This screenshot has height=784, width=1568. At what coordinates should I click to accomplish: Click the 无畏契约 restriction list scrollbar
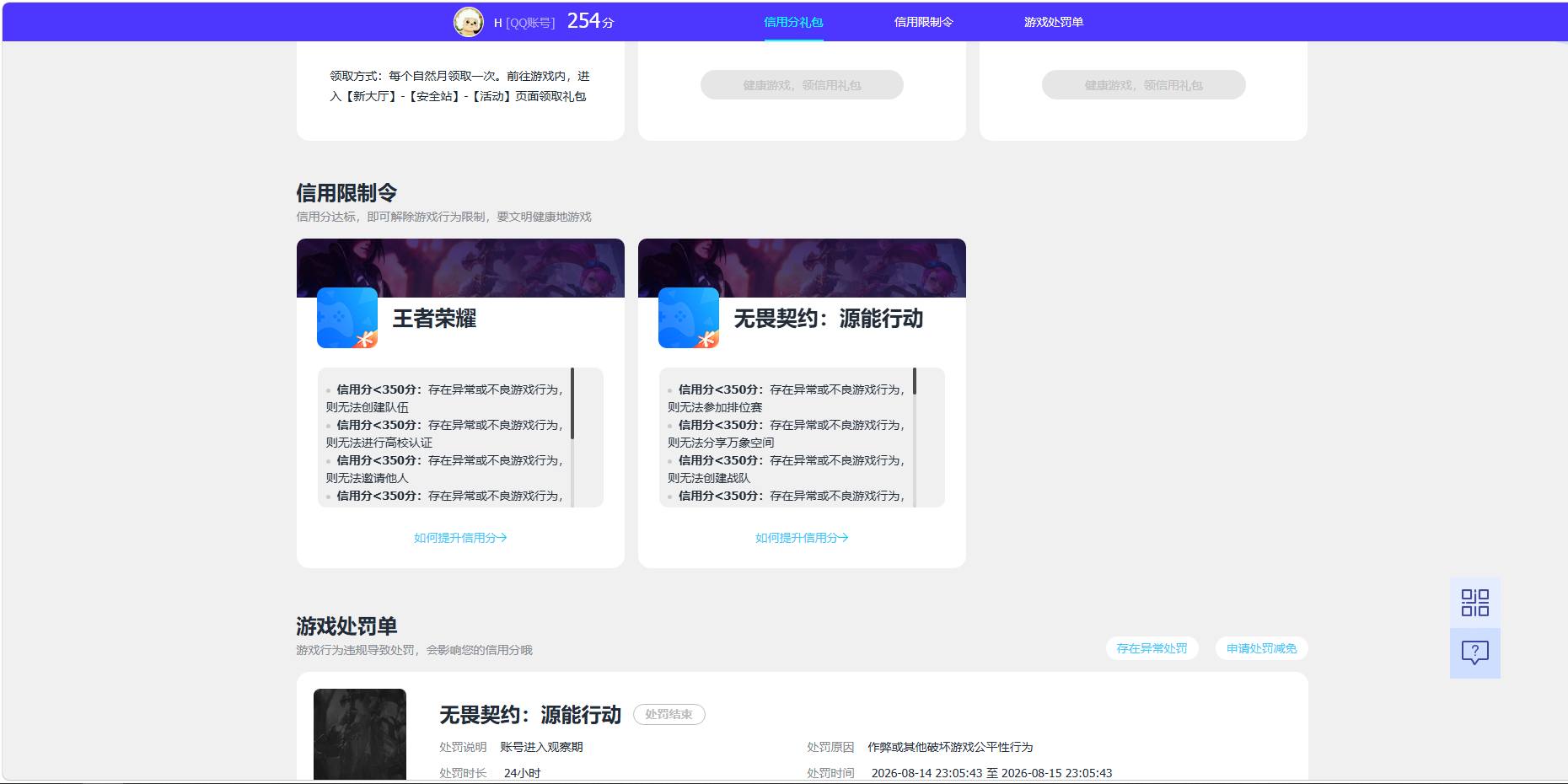pos(915,382)
